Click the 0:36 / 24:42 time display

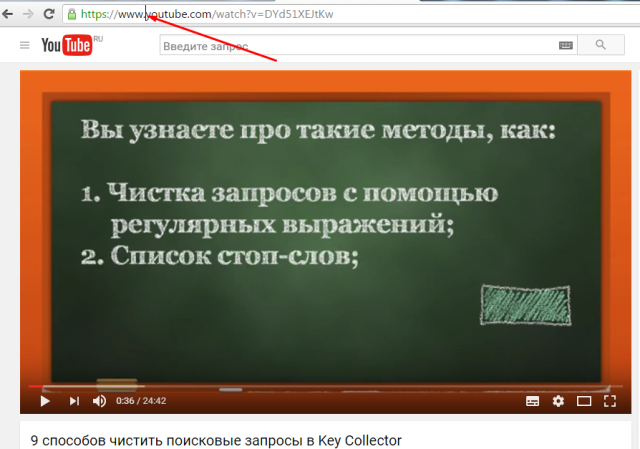pyautogui.click(x=141, y=401)
